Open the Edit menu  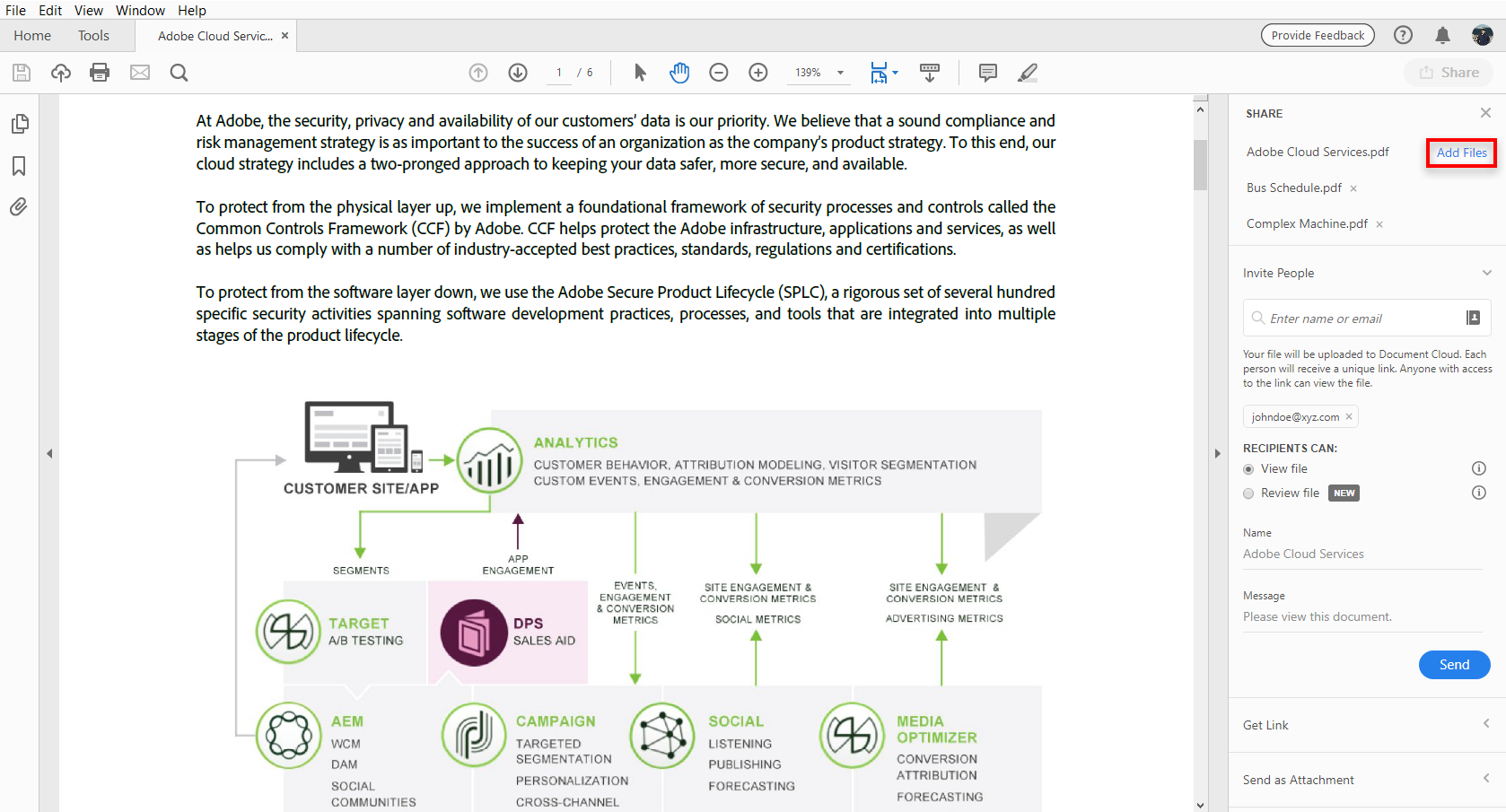[50, 10]
